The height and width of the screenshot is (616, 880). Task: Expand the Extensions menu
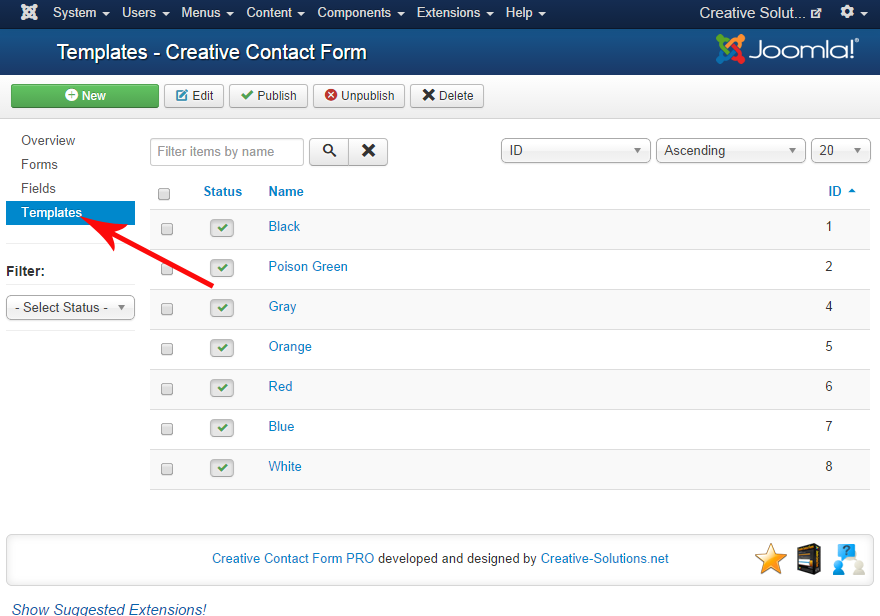pyautogui.click(x=455, y=12)
